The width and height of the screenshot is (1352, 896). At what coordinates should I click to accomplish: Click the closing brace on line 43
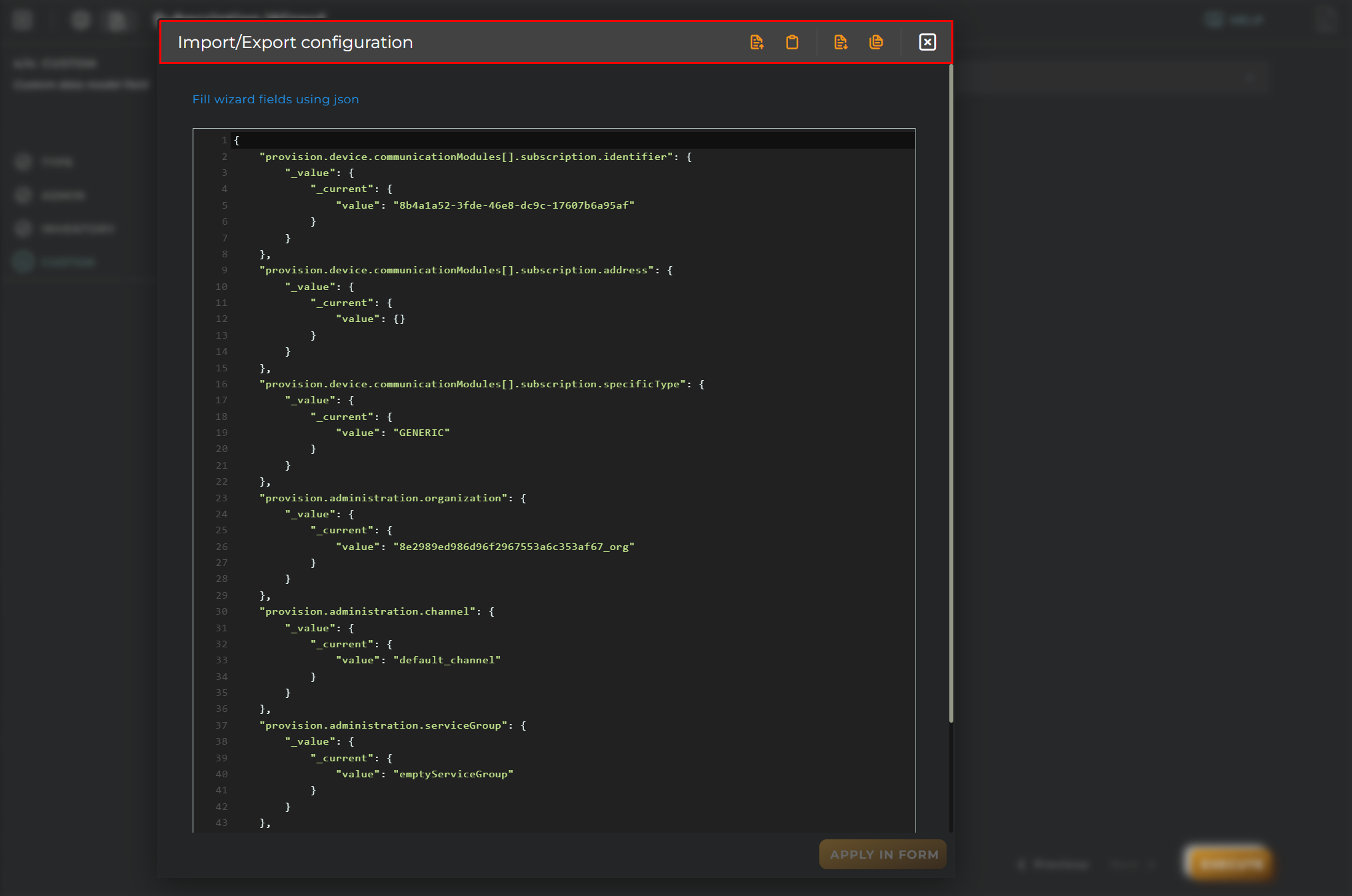[x=265, y=823]
